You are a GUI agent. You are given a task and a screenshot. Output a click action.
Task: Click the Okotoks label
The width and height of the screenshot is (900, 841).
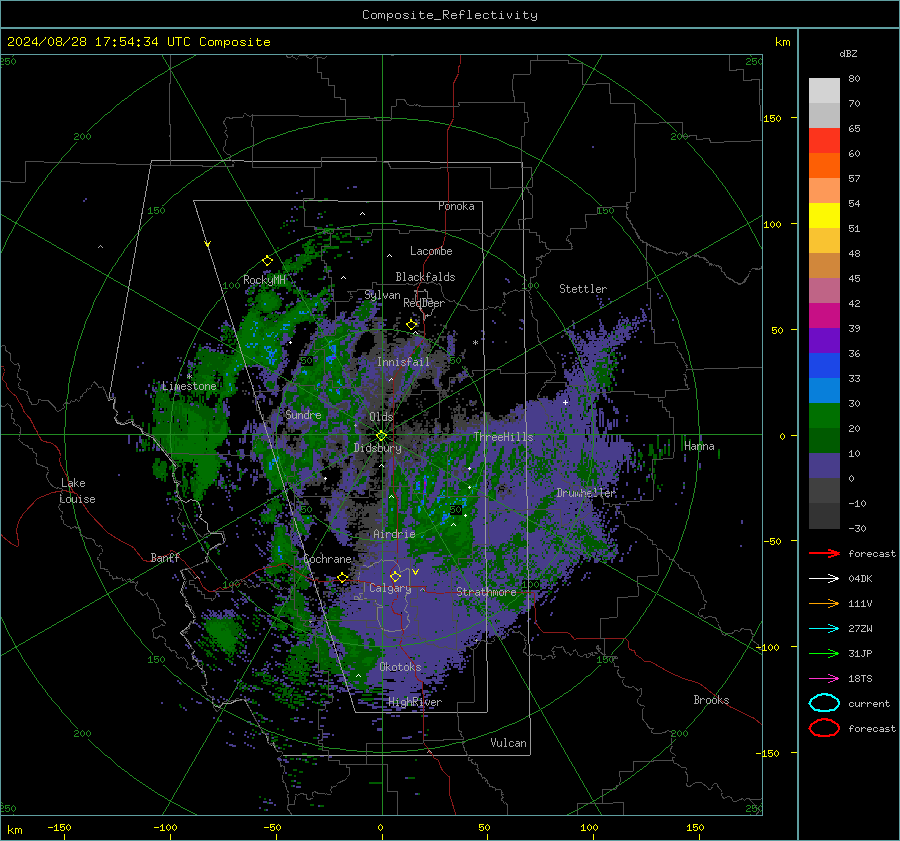pos(400,666)
